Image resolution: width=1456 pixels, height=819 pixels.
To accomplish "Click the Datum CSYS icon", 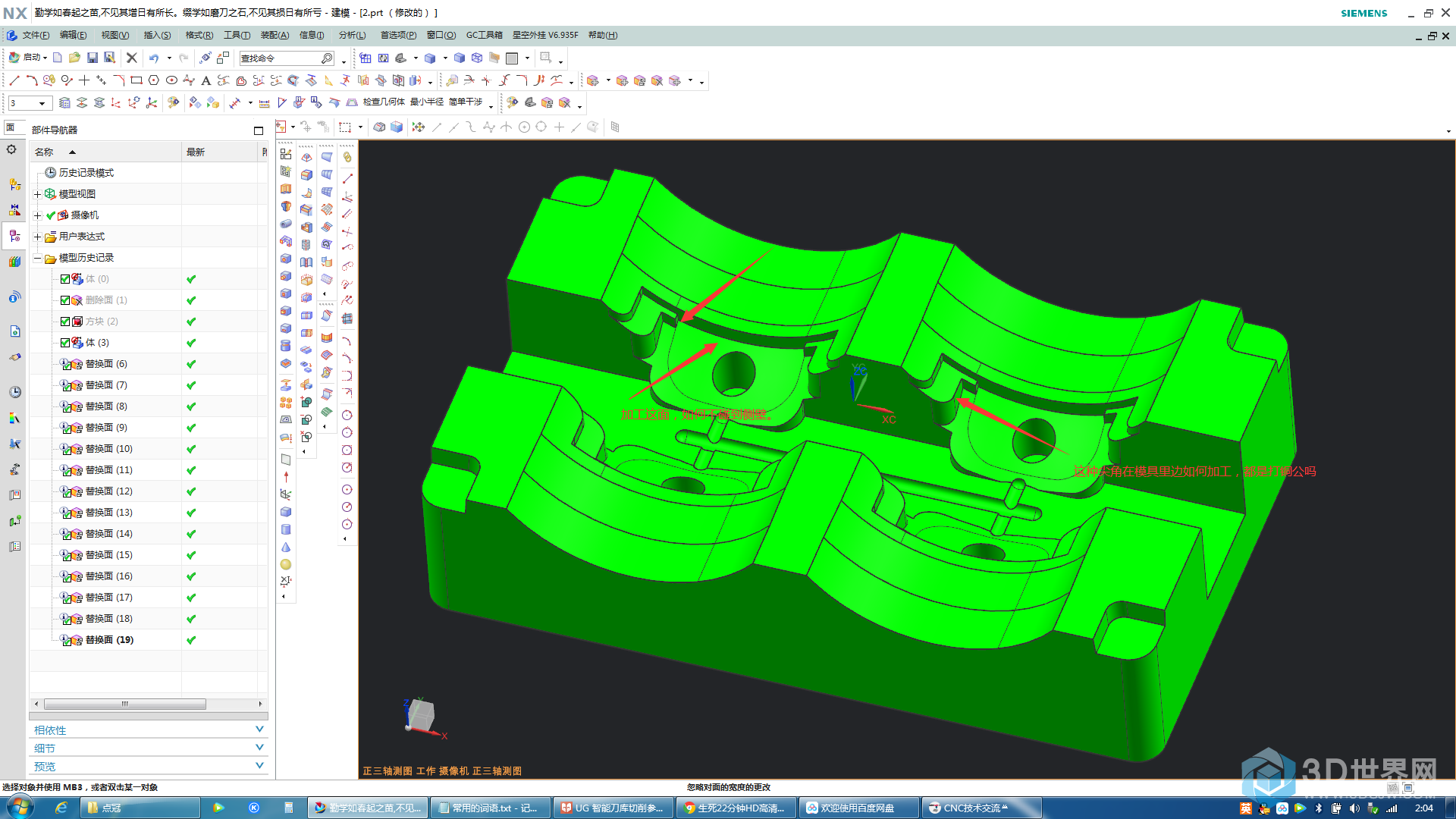I will point(286,494).
